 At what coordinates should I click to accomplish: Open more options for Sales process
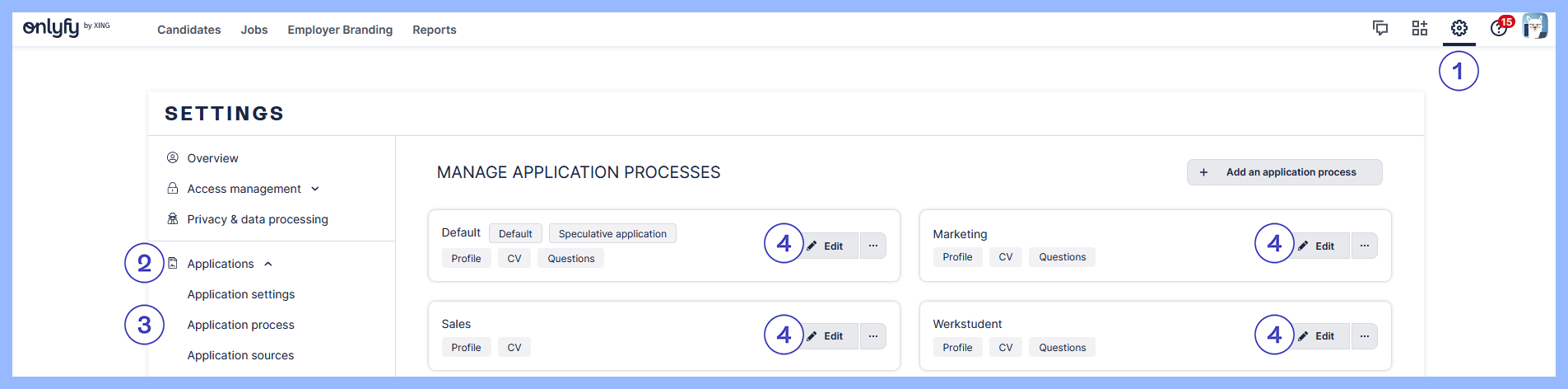873,336
